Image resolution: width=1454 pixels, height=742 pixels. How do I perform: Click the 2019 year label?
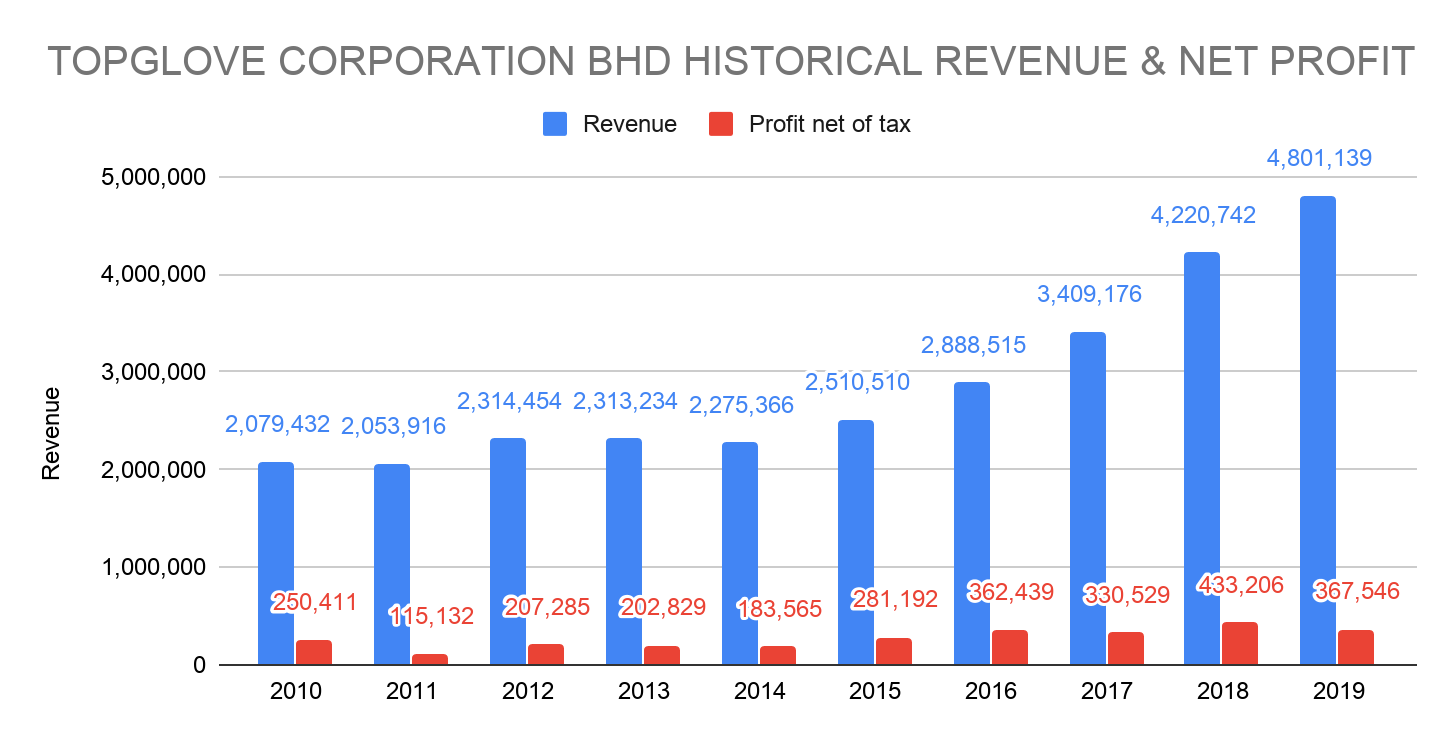(1338, 692)
